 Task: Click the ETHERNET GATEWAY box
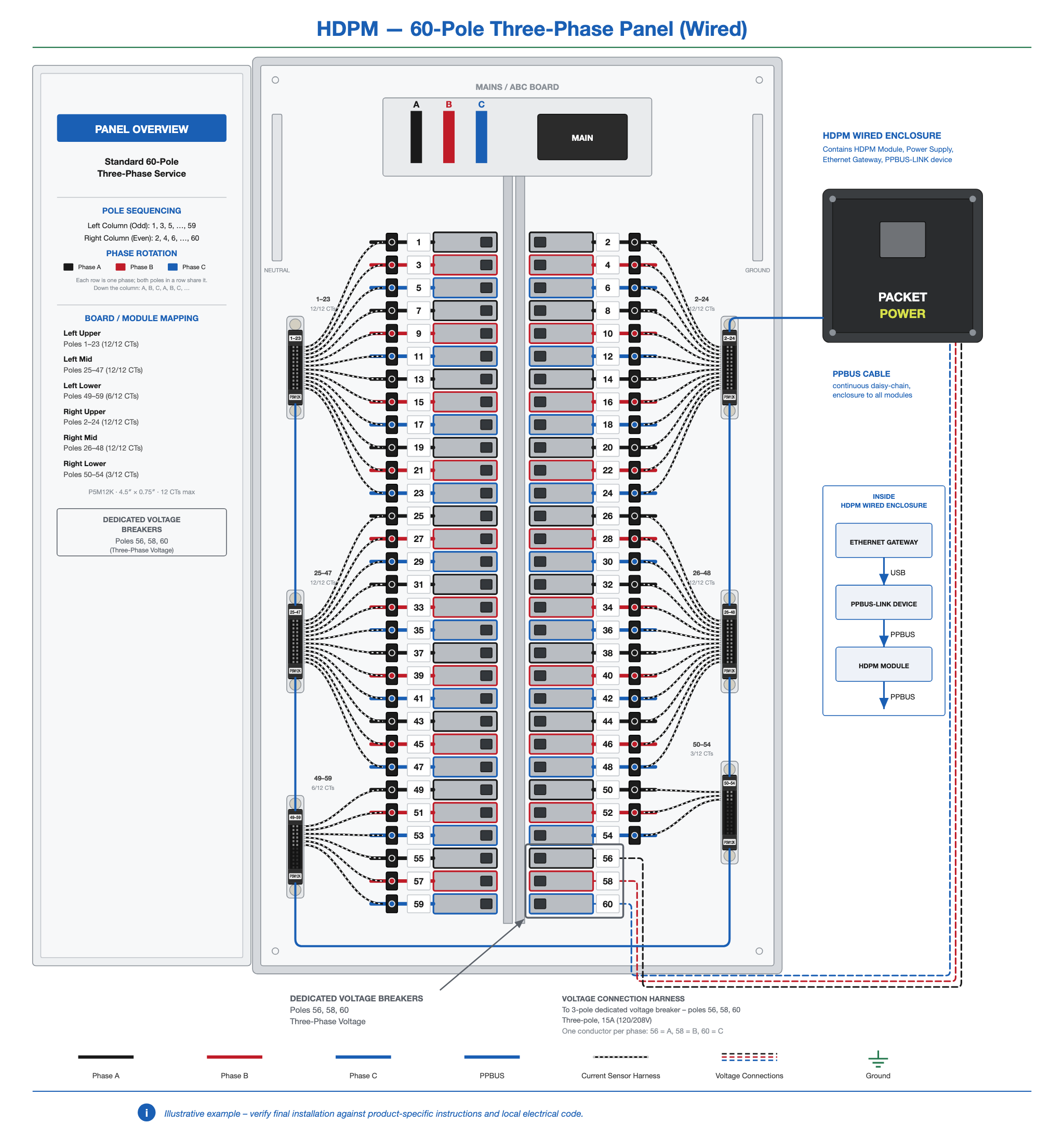point(883,540)
